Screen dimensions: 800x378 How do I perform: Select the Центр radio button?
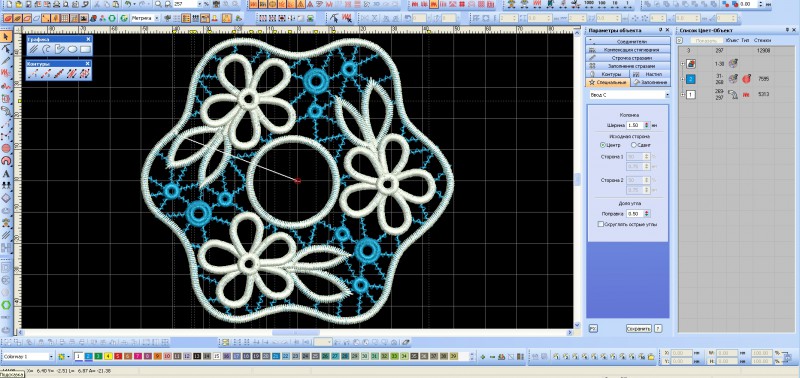(603, 145)
